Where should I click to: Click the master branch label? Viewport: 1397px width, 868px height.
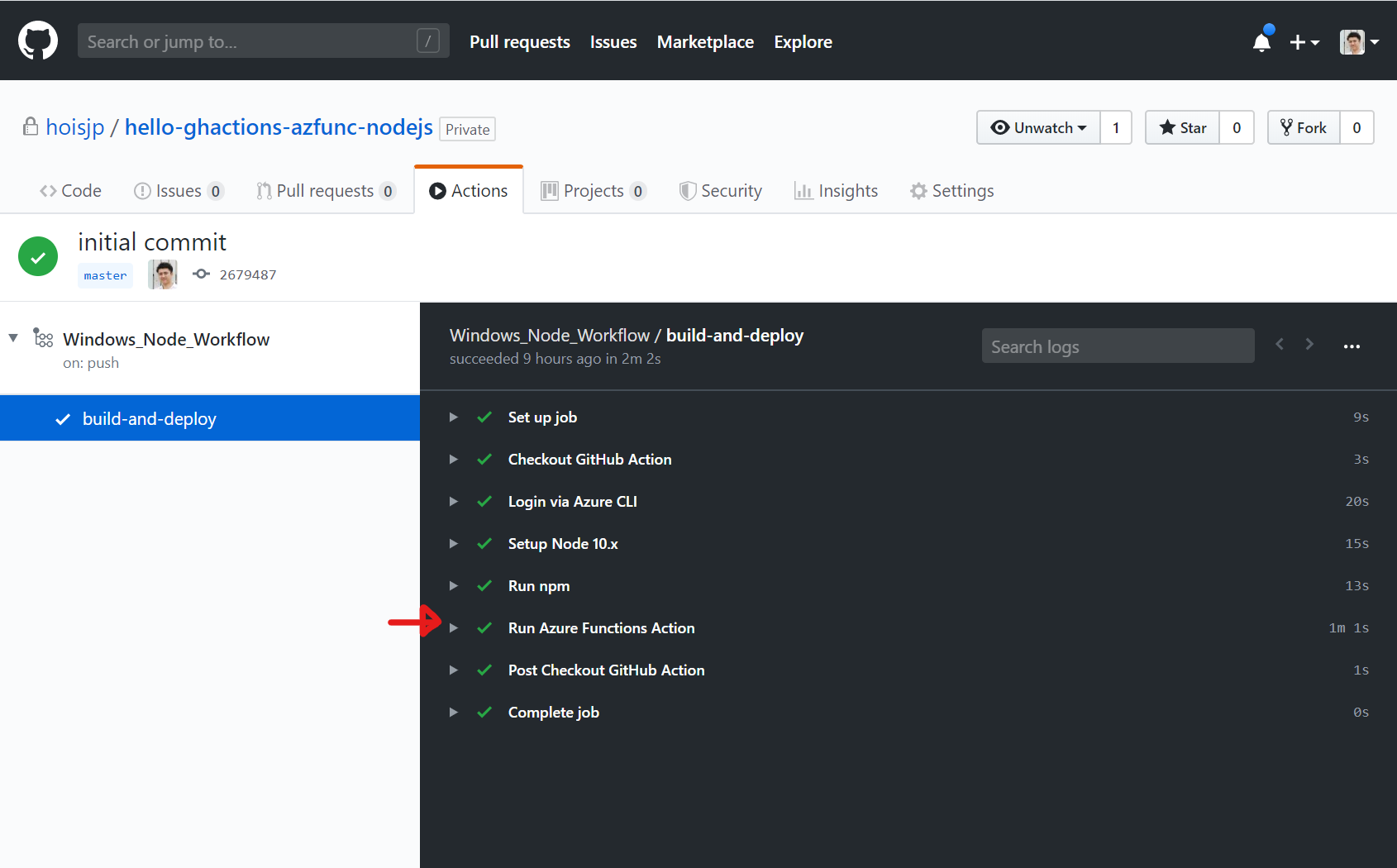(x=105, y=275)
